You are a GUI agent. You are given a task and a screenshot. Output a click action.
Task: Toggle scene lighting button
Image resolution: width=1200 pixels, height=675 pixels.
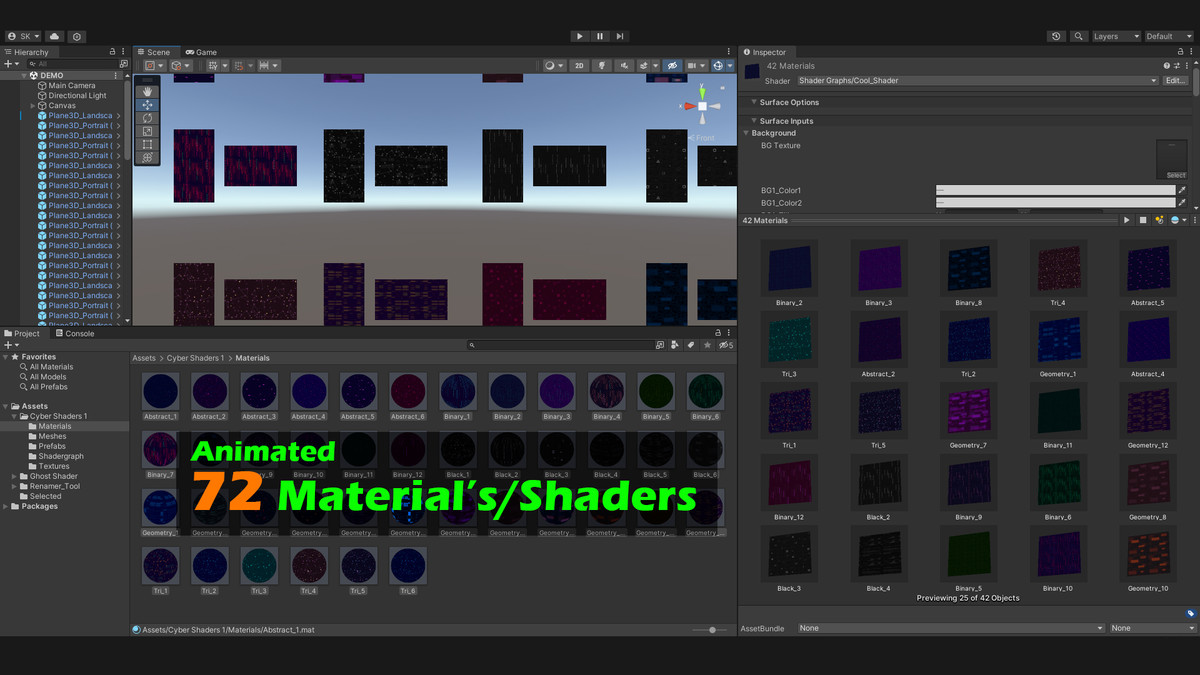[603, 66]
